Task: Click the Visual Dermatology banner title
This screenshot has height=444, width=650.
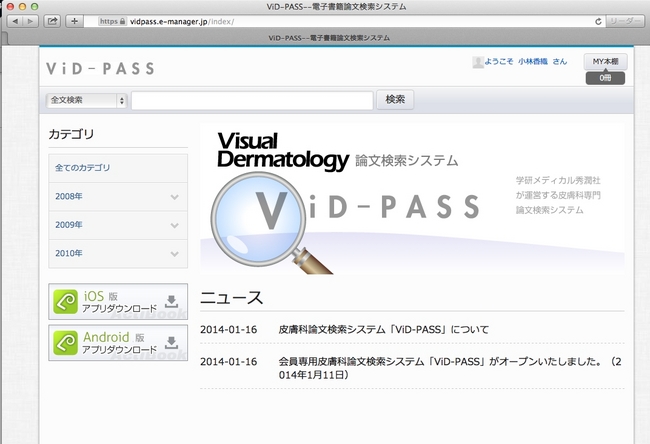Action: tap(283, 151)
